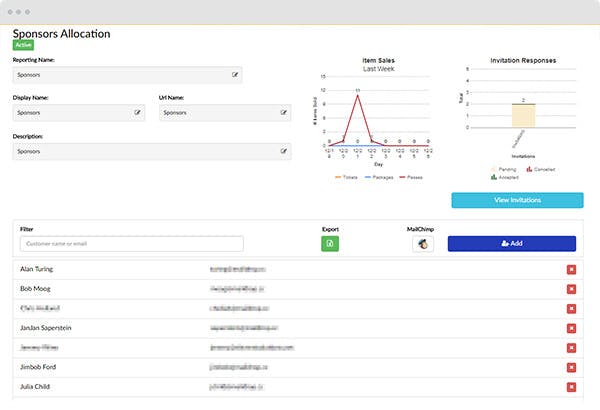This screenshot has height=410, width=600.
Task: Remove Alan Turing with red X
Action: (x=571, y=270)
